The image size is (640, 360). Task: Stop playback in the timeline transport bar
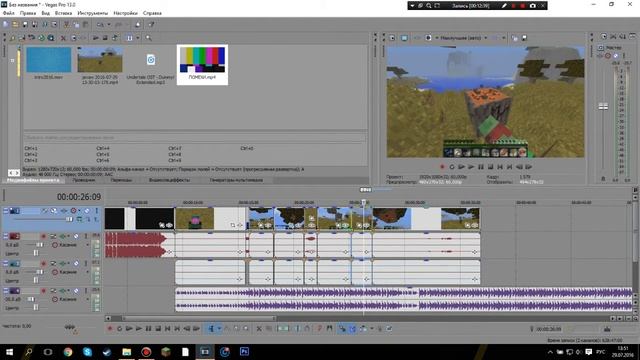158,329
